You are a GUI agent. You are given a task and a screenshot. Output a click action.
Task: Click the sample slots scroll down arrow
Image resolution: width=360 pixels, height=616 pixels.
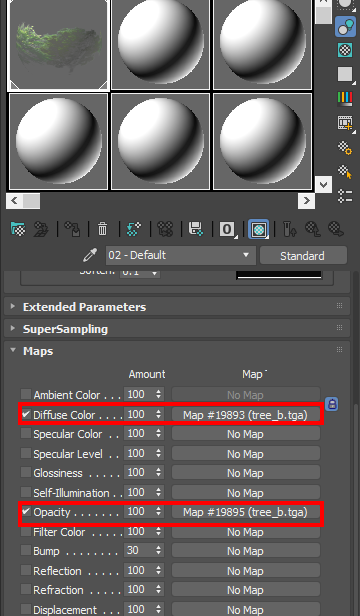click(324, 184)
